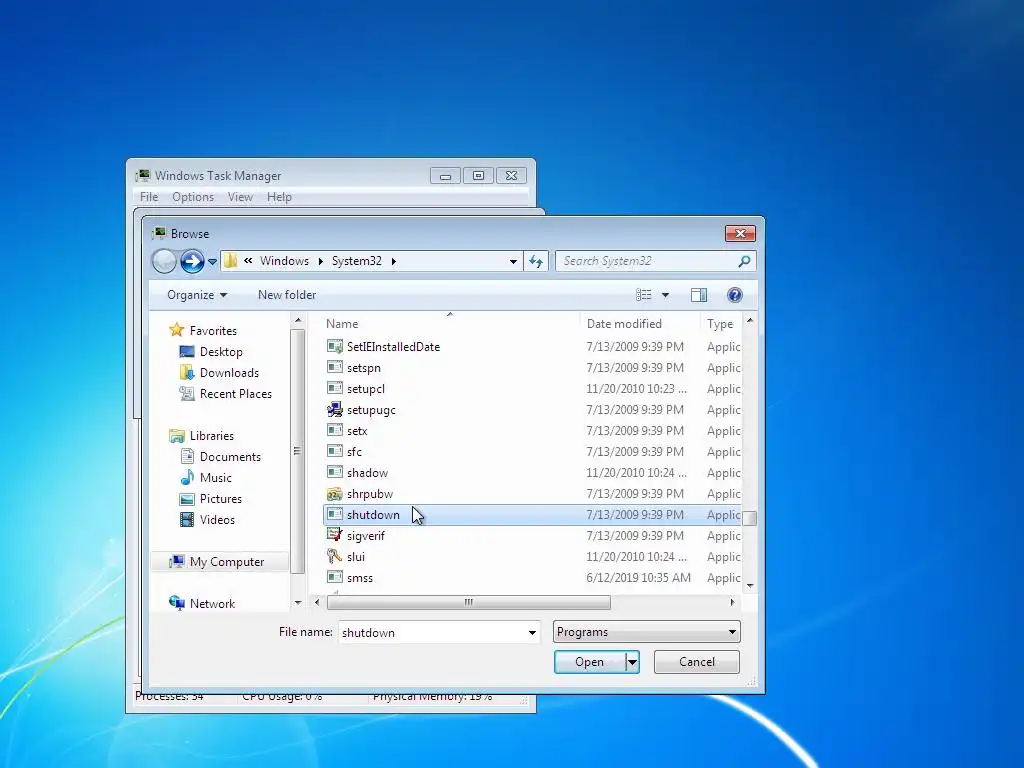This screenshot has width=1024, height=768.
Task: Click the sfc file icon
Action: 334,451
